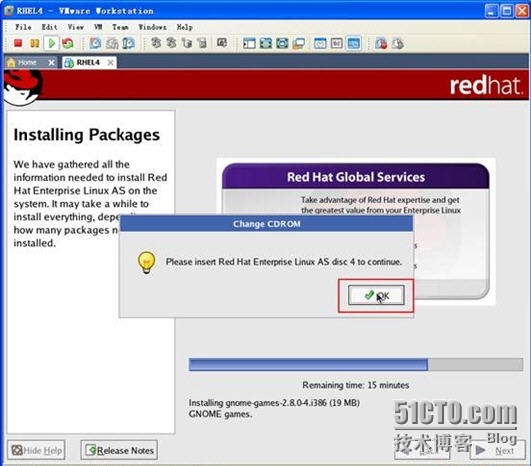Click the package installation progress bar
The image size is (531, 466).
(356, 365)
